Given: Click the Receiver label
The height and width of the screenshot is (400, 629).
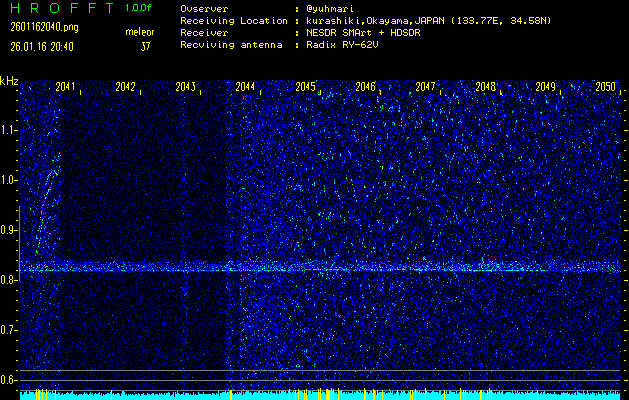Looking at the screenshot, I should [x=204, y=33].
